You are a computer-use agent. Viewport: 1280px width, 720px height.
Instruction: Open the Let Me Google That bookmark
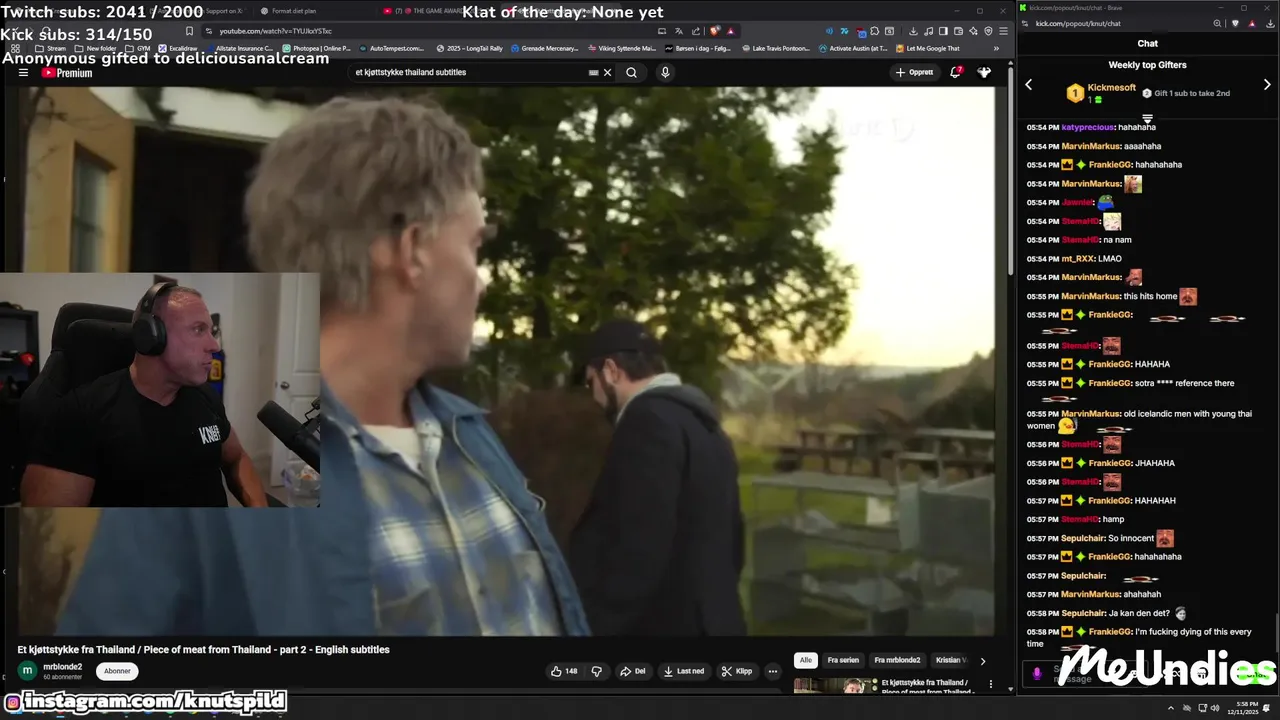(x=927, y=48)
